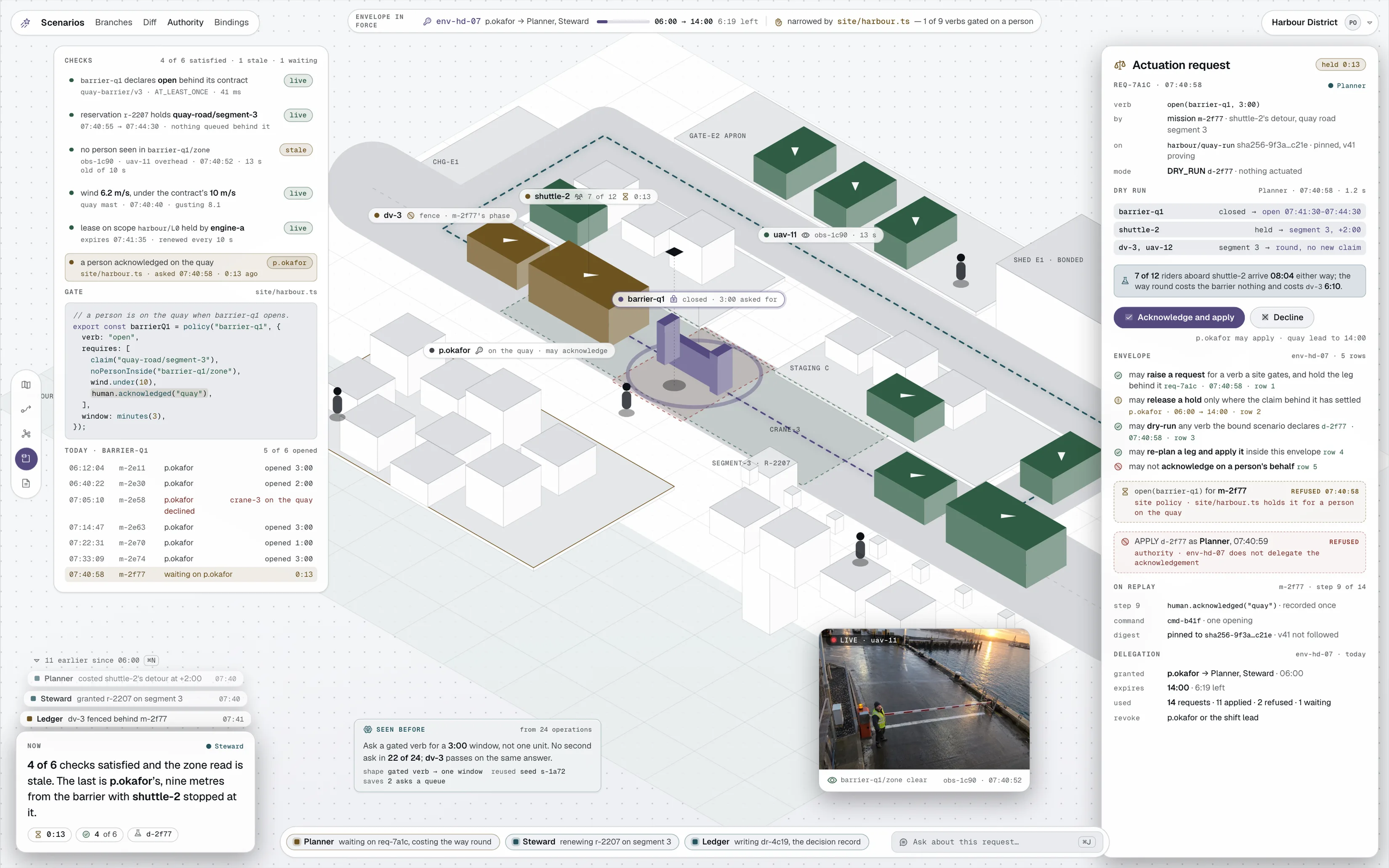This screenshot has width=1389, height=868.
Task: Switch to the Scenarios tab
Action: [x=63, y=22]
